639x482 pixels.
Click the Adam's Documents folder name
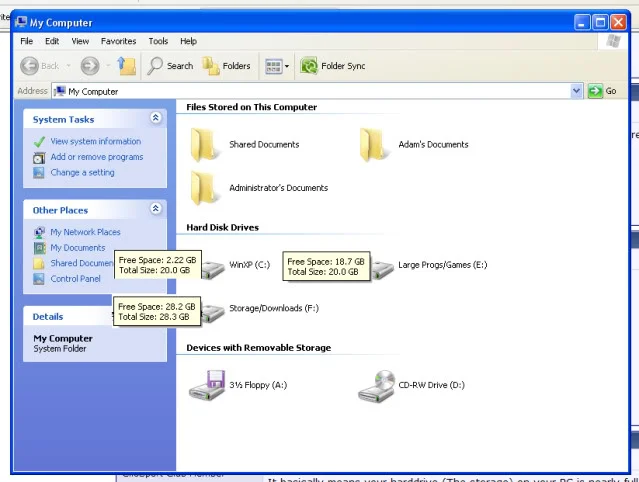[434, 145]
